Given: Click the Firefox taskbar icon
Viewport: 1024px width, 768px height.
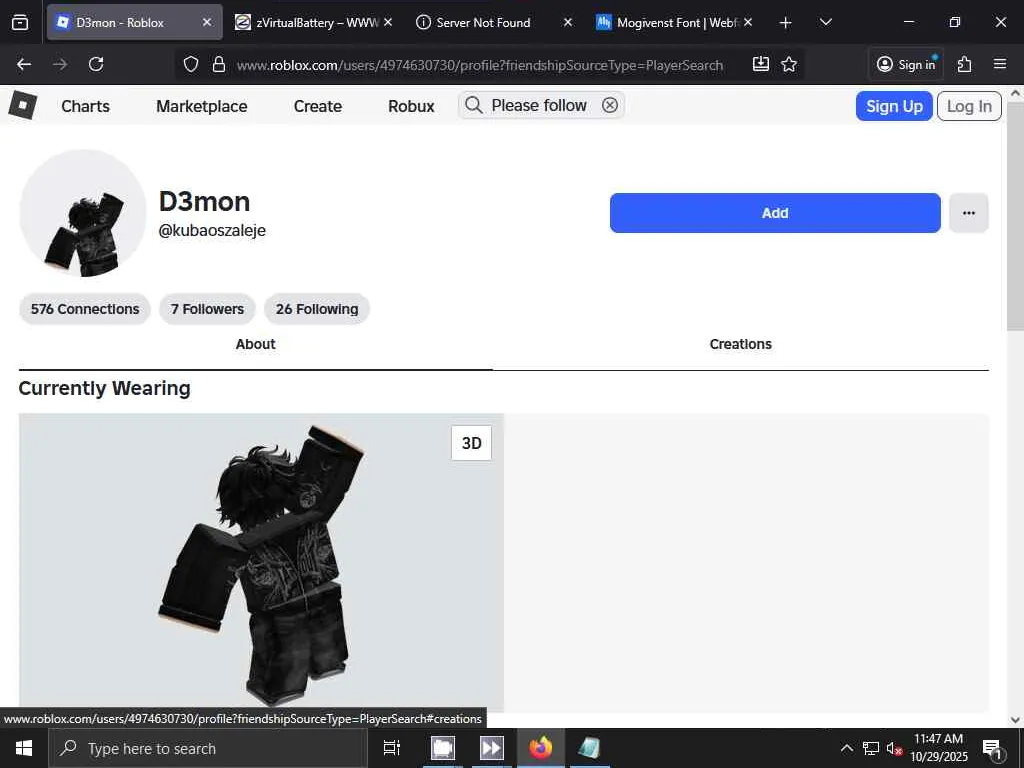Looking at the screenshot, I should 541,748.
